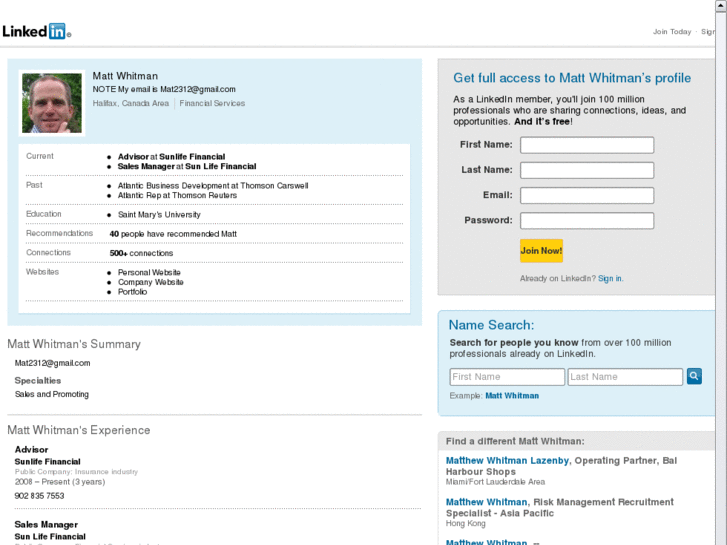Click the Matt Whitman profile name heading
Screen dimensions: 727x545
click(125, 76)
